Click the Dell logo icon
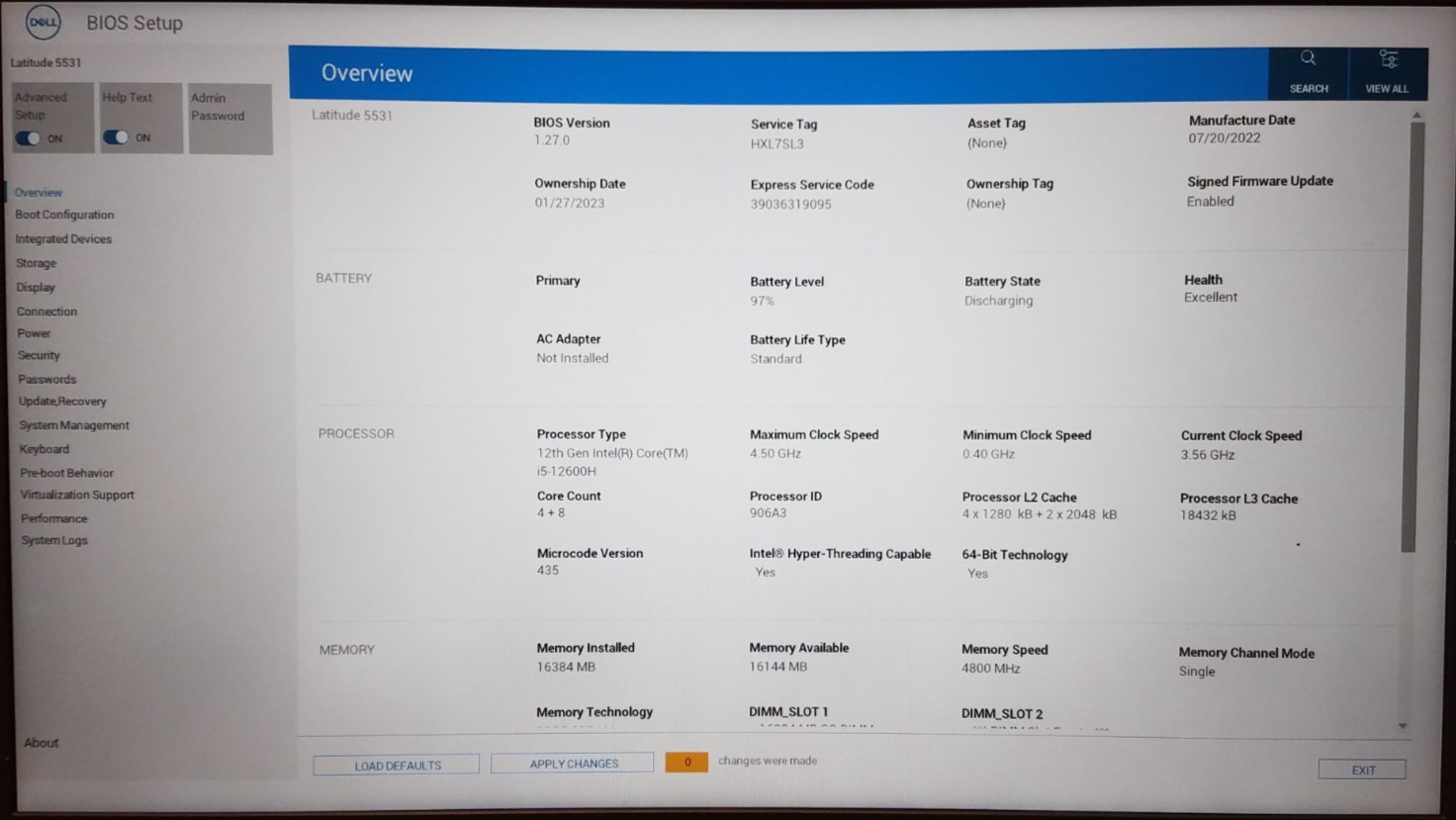The height and width of the screenshot is (820, 1456). pos(43,22)
